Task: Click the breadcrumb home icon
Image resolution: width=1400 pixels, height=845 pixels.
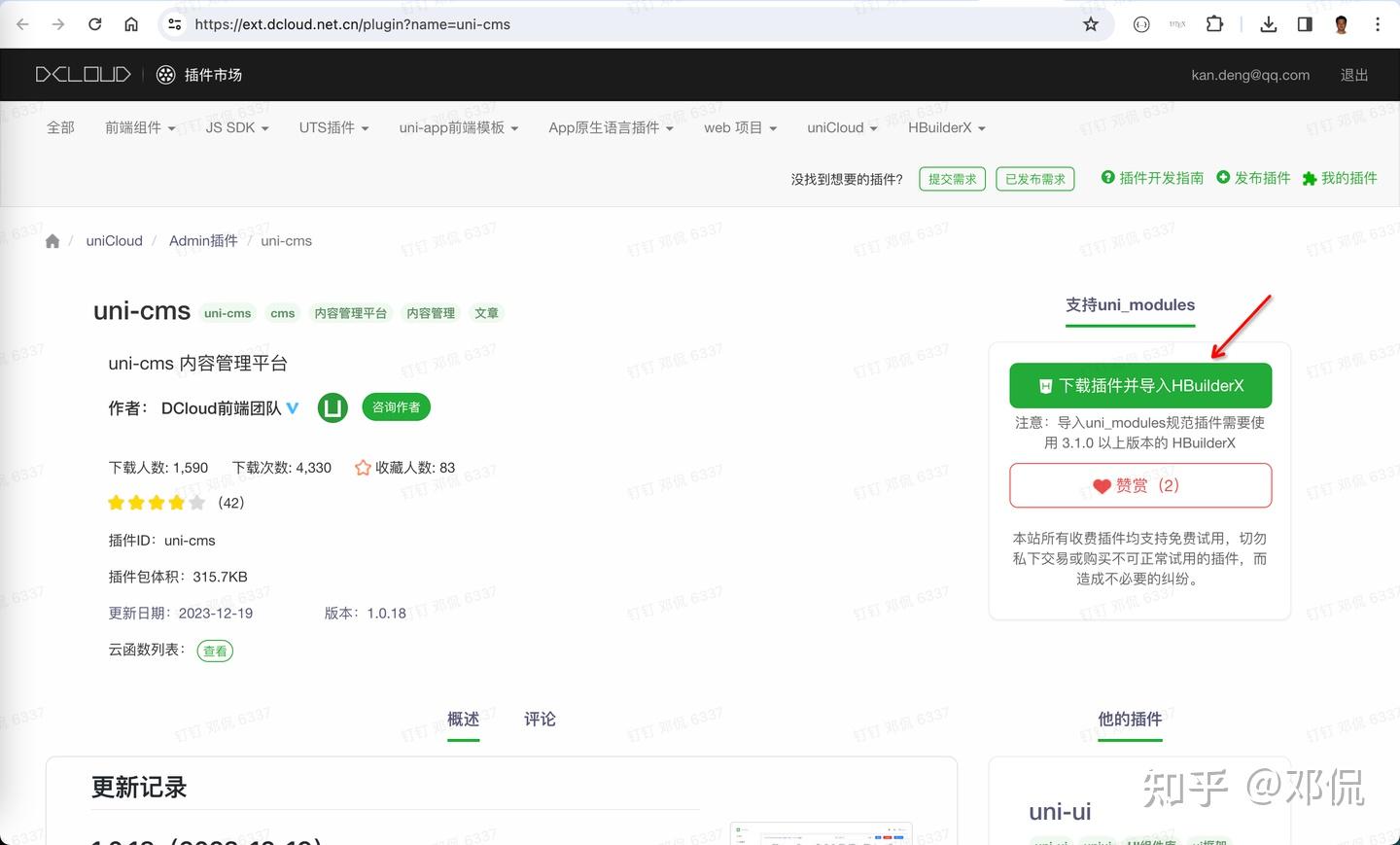Action: coord(52,241)
